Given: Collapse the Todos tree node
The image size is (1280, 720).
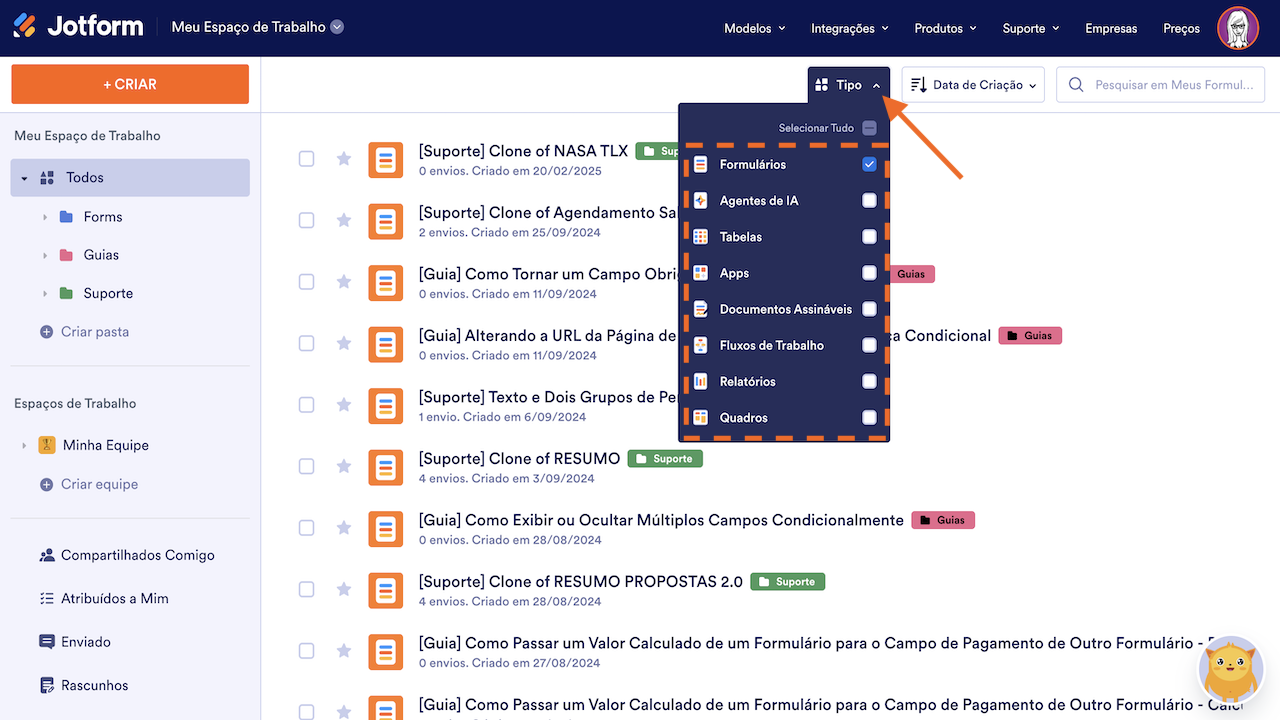Looking at the screenshot, I should pos(24,178).
